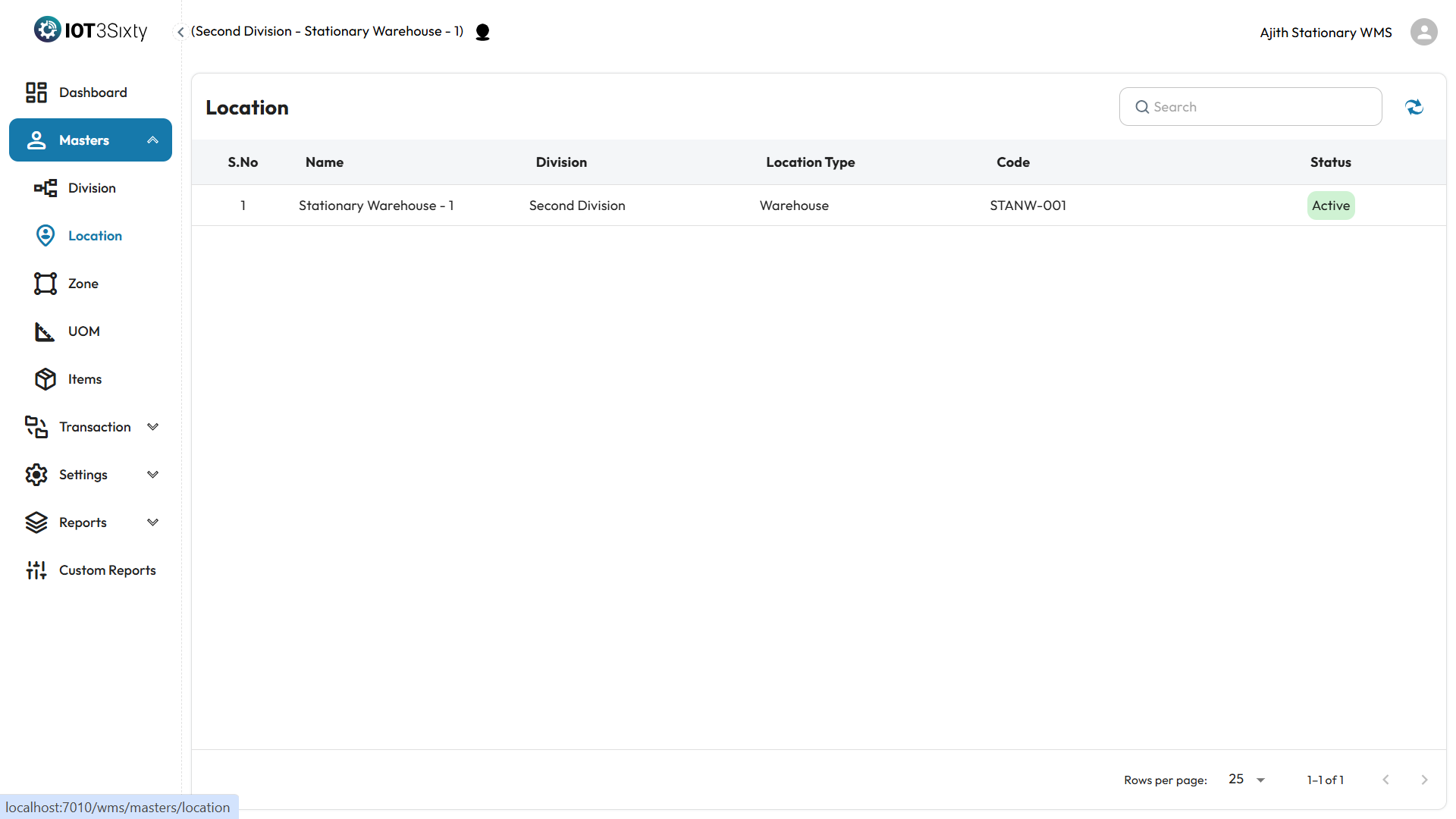Screen dimensions: 1456x819
Task: Open Zone from its square-frame icon
Action: coord(45,284)
